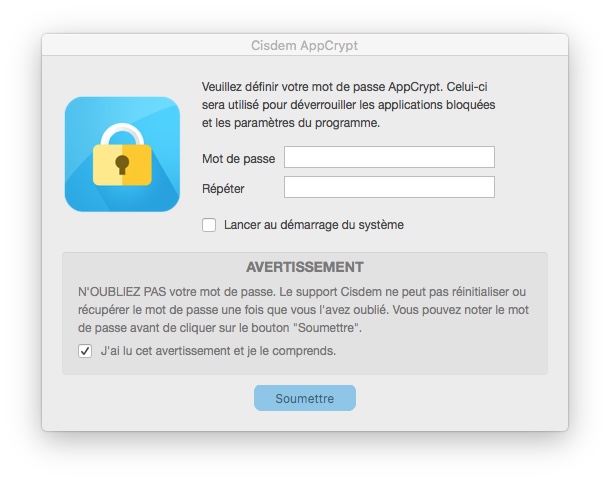Focus the Mot de passe input field
Image resolution: width=610 pixels, height=481 pixels.
coord(389,158)
